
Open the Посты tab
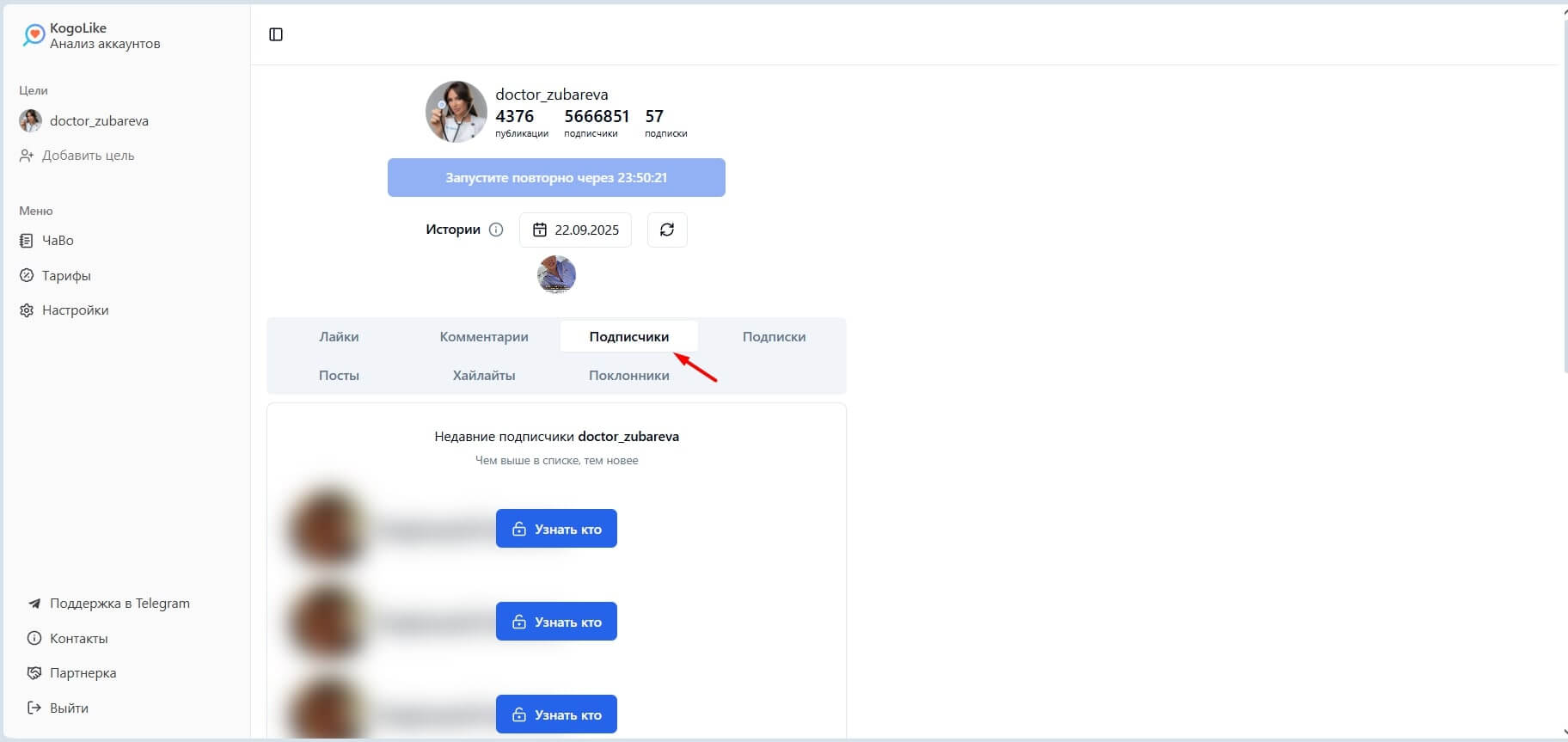pyautogui.click(x=339, y=375)
